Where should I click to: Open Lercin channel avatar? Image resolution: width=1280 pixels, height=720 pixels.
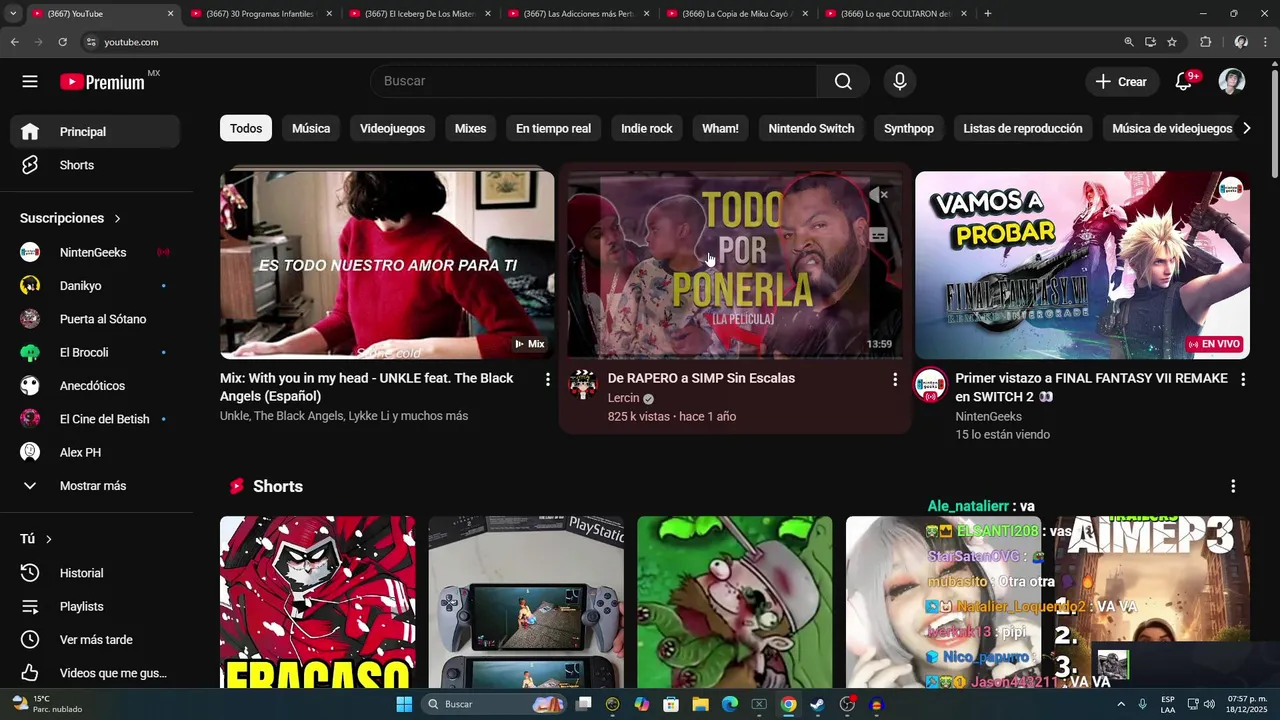pyautogui.click(x=583, y=385)
